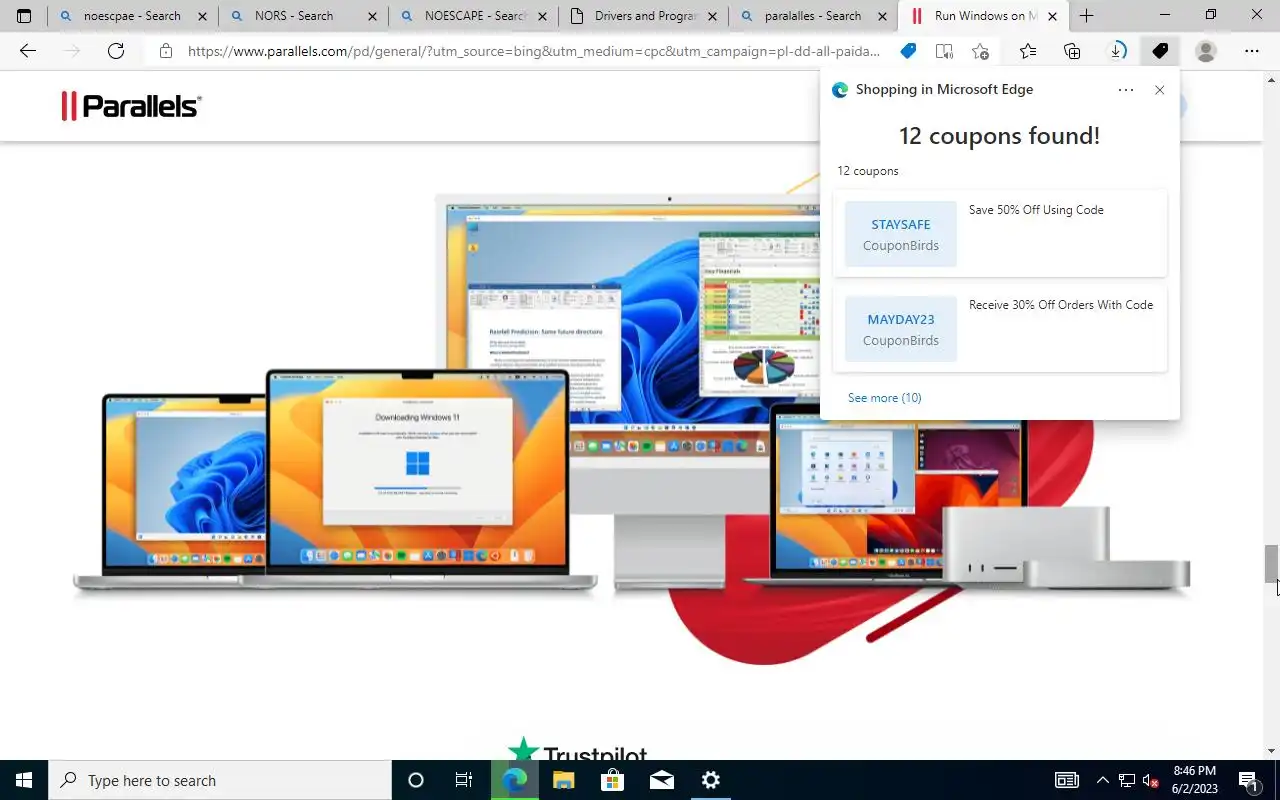Close the Shopping in Microsoft Edge panel

click(1159, 90)
